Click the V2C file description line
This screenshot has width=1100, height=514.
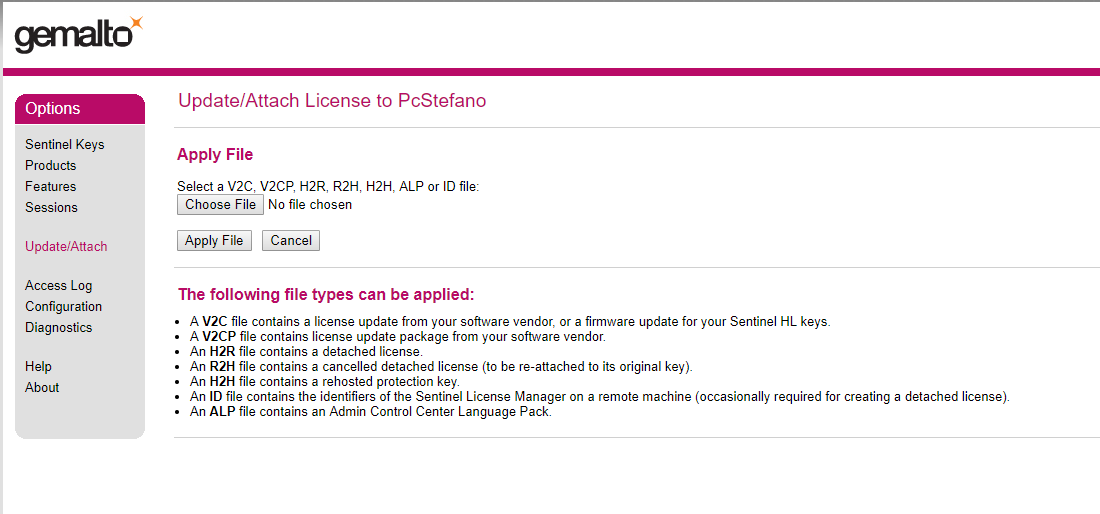510,321
